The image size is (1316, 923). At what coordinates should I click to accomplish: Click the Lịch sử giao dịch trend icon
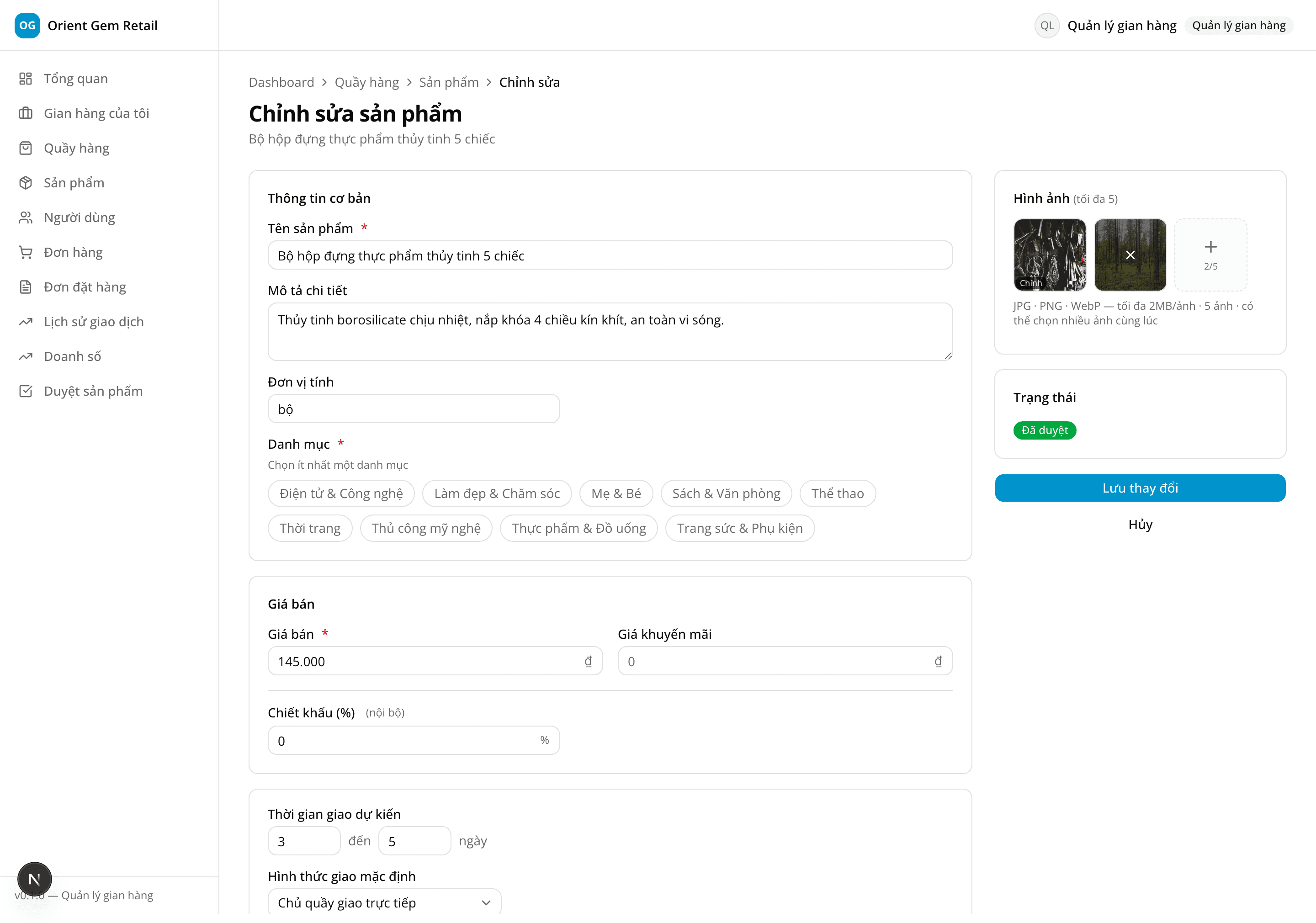(26, 322)
